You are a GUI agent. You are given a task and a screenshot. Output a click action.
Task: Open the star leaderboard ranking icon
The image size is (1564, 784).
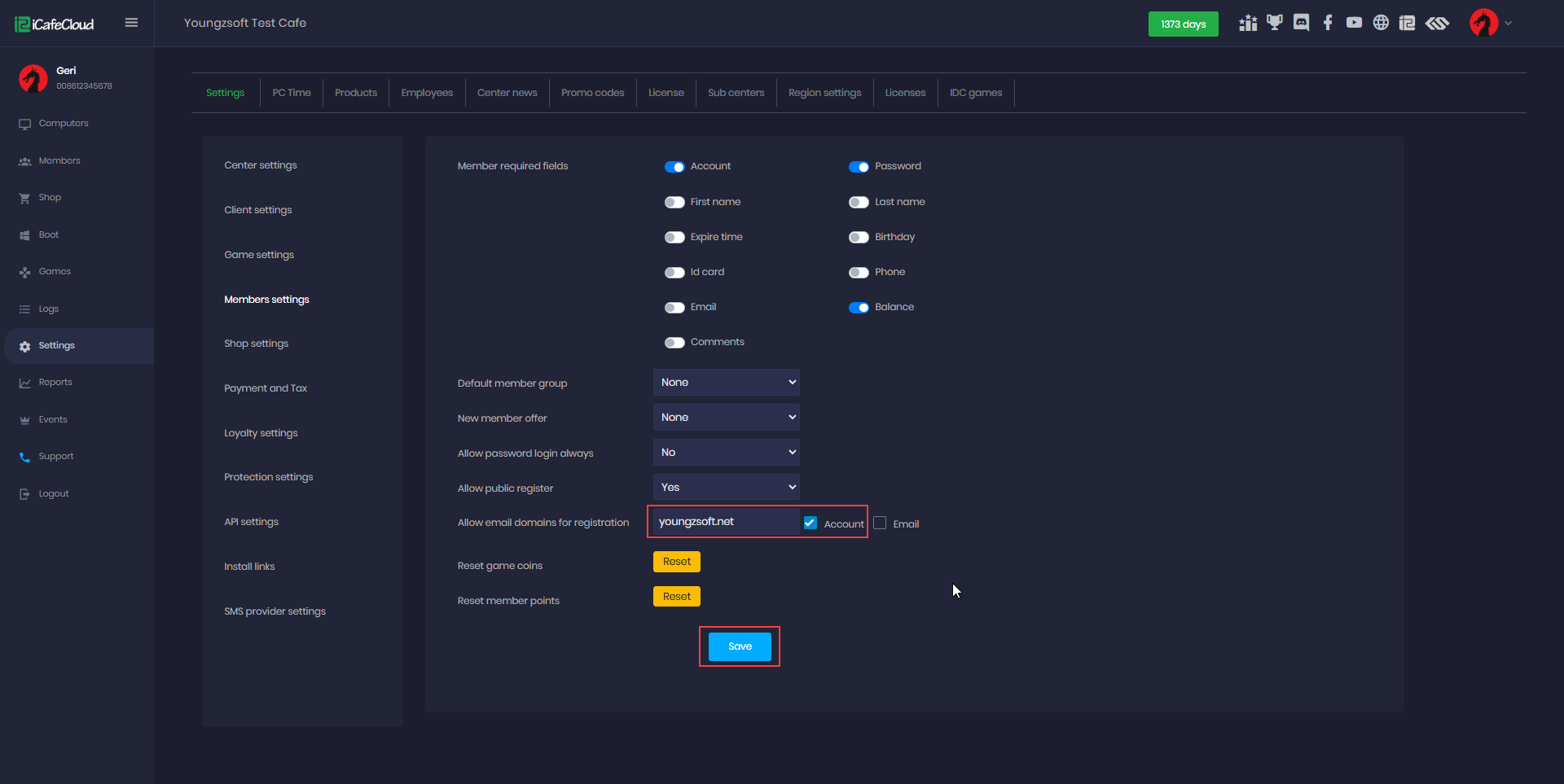click(x=1248, y=23)
